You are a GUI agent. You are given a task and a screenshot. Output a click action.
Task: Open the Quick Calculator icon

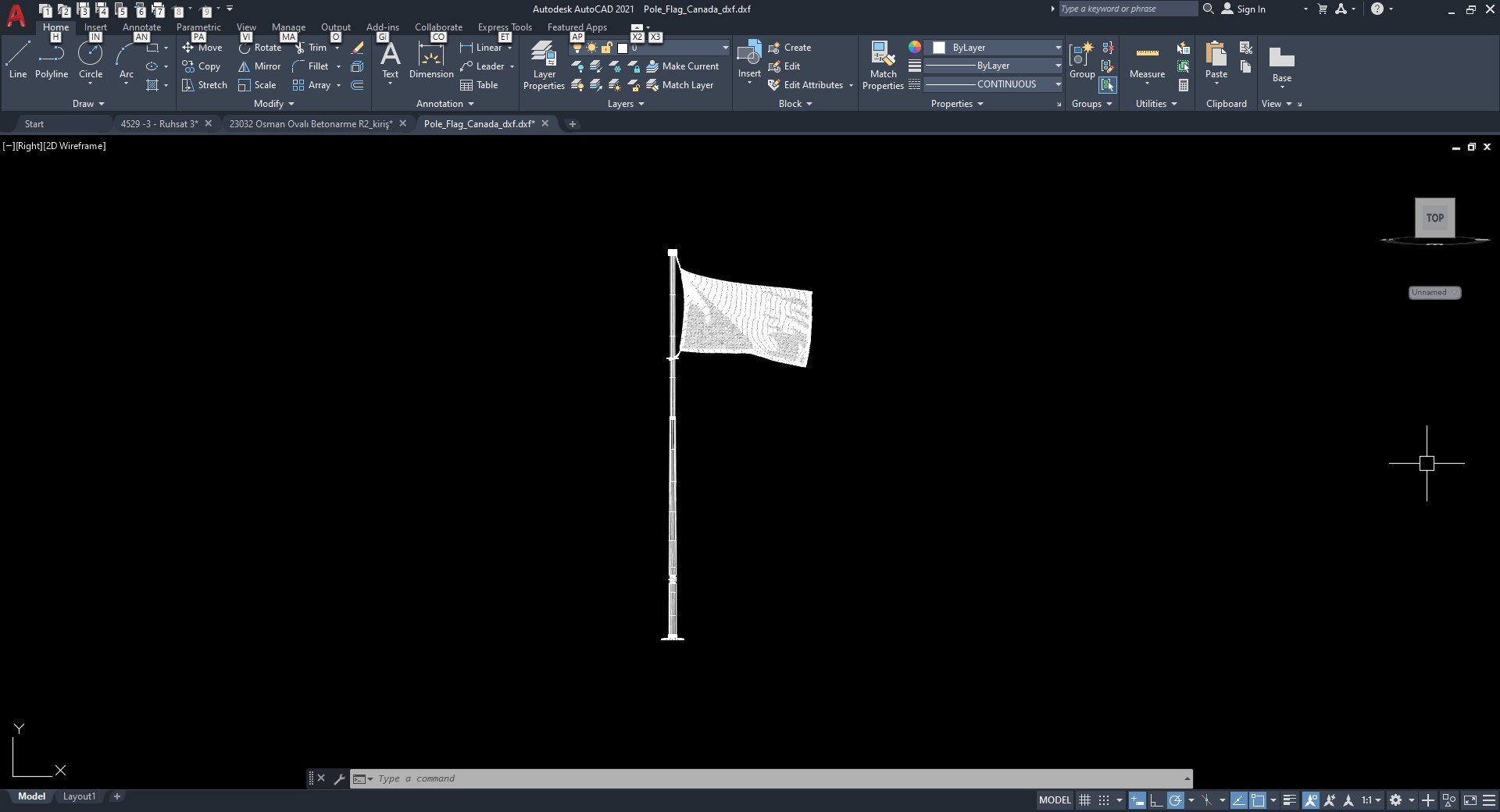1184,85
